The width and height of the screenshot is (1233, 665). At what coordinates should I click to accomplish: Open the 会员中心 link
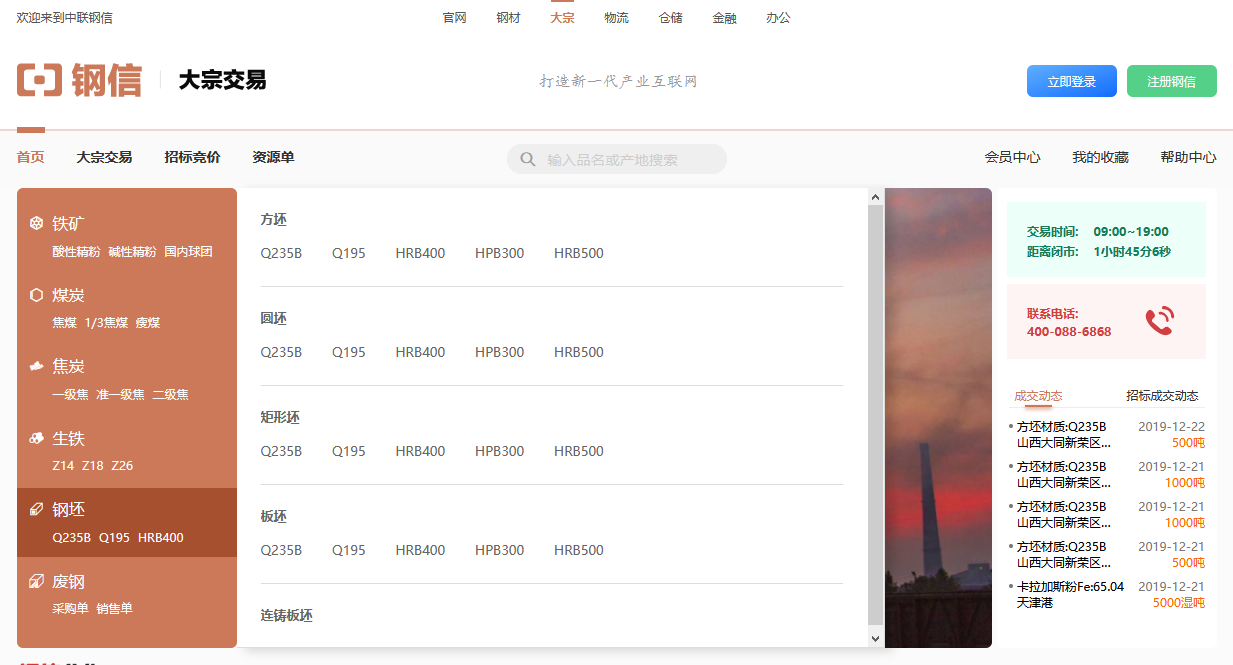click(1012, 157)
